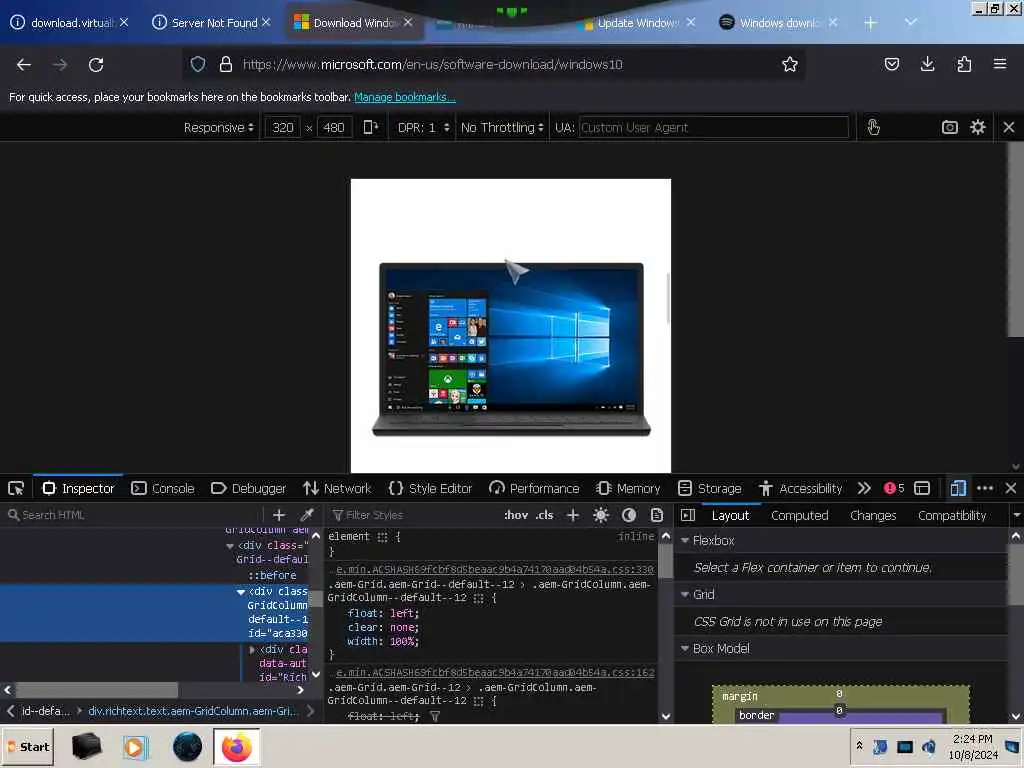
Task: Show more devtools tabs chevron
Action: coord(864,488)
